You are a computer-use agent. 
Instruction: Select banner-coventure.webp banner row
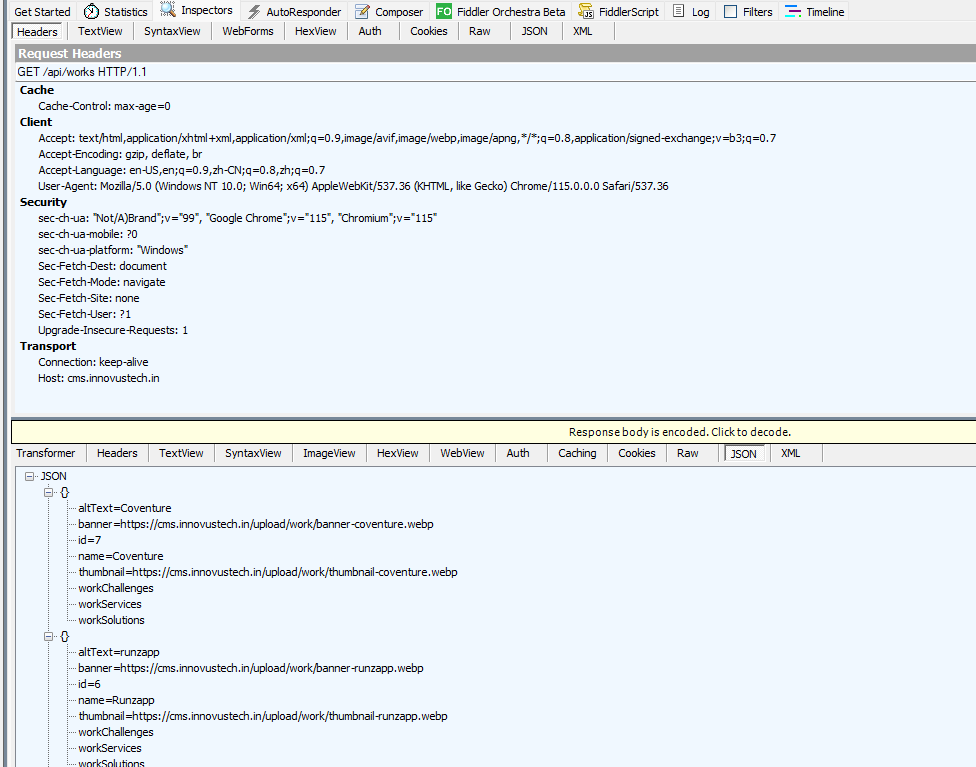pyautogui.click(x=256, y=524)
